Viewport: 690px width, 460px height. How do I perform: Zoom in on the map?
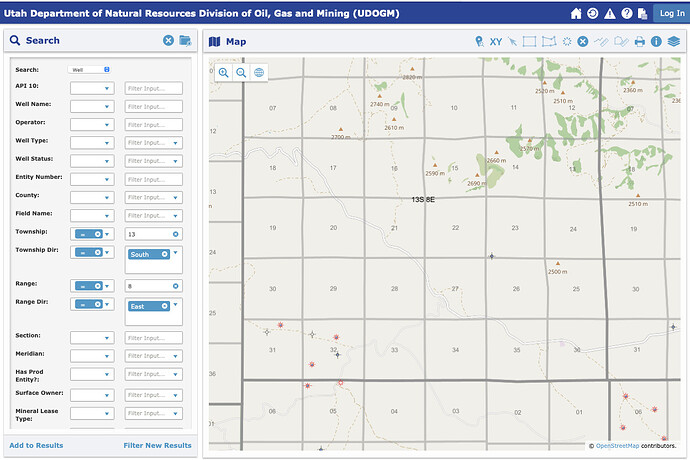point(224,73)
